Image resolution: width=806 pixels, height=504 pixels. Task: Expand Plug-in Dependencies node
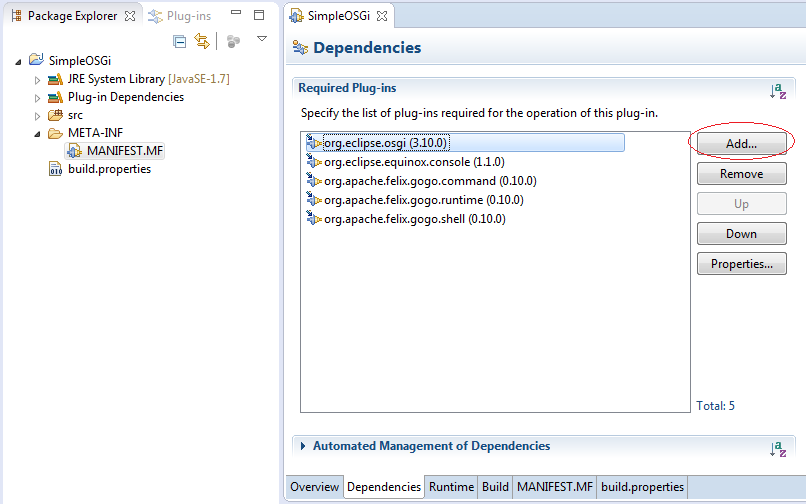[x=37, y=98]
